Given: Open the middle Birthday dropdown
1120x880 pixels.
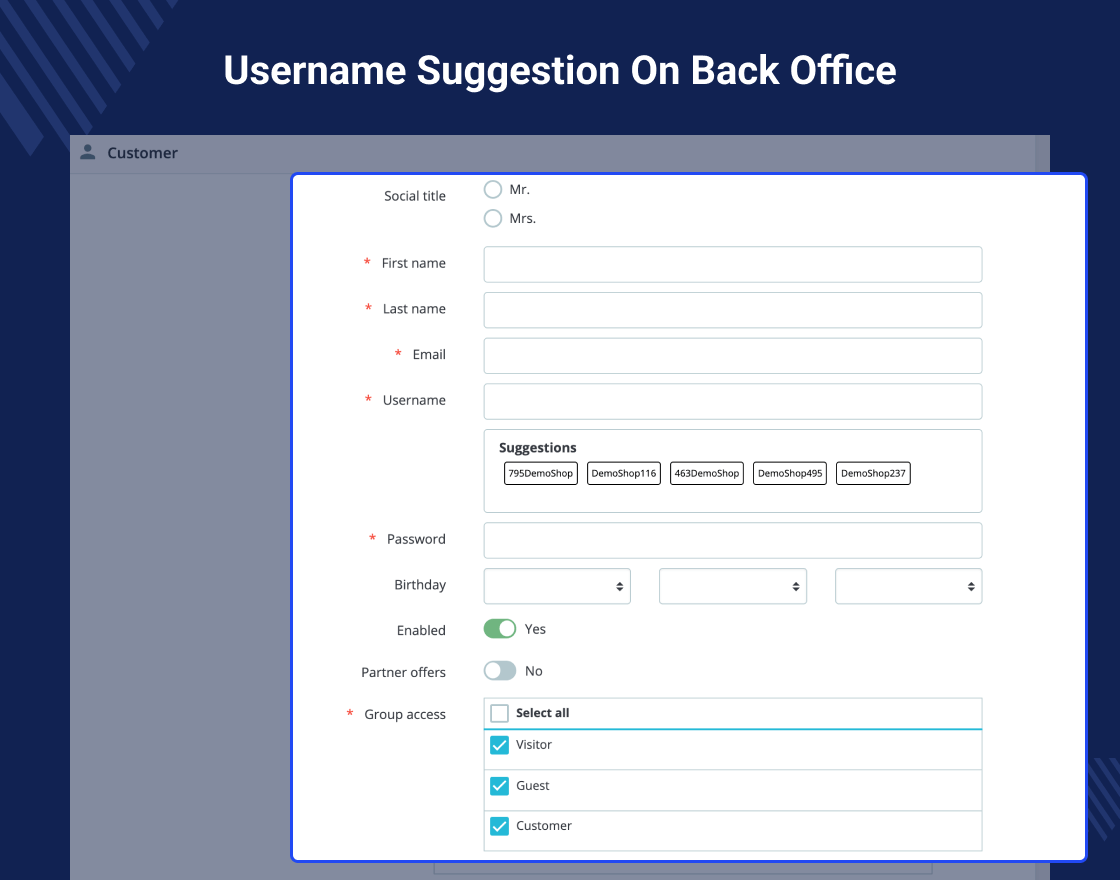Looking at the screenshot, I should pyautogui.click(x=733, y=586).
